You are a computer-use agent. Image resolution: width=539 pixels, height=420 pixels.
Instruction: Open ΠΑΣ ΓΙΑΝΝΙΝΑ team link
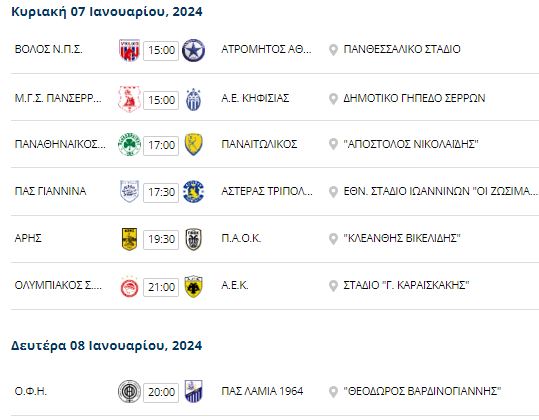[51, 191]
